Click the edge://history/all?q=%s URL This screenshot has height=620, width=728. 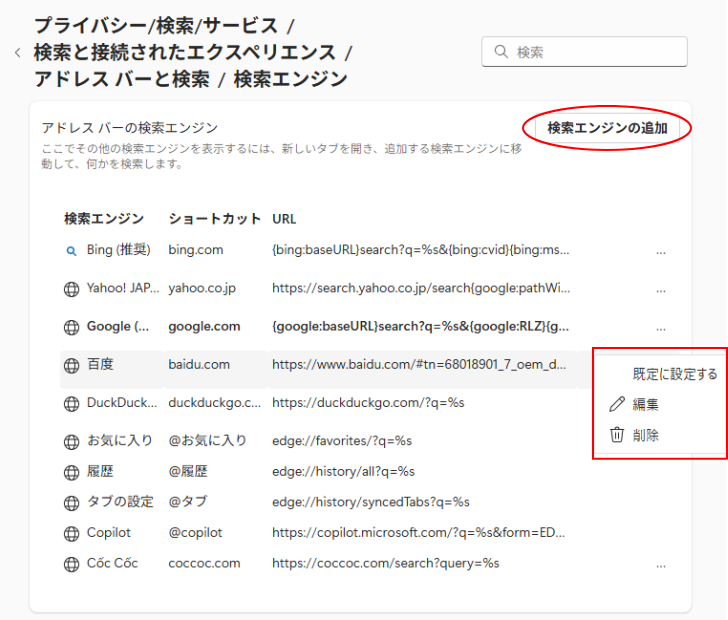click(344, 471)
